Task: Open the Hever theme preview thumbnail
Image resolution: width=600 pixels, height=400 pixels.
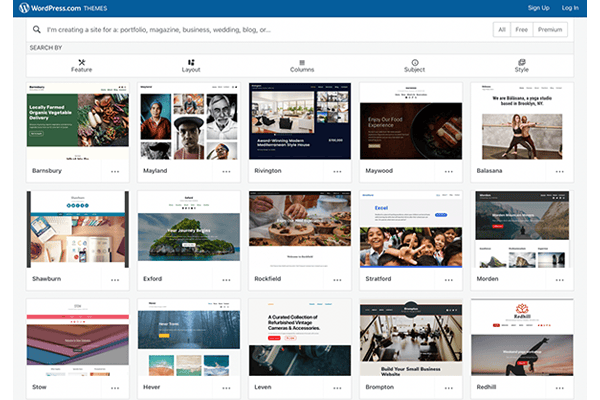Action: pos(189,338)
